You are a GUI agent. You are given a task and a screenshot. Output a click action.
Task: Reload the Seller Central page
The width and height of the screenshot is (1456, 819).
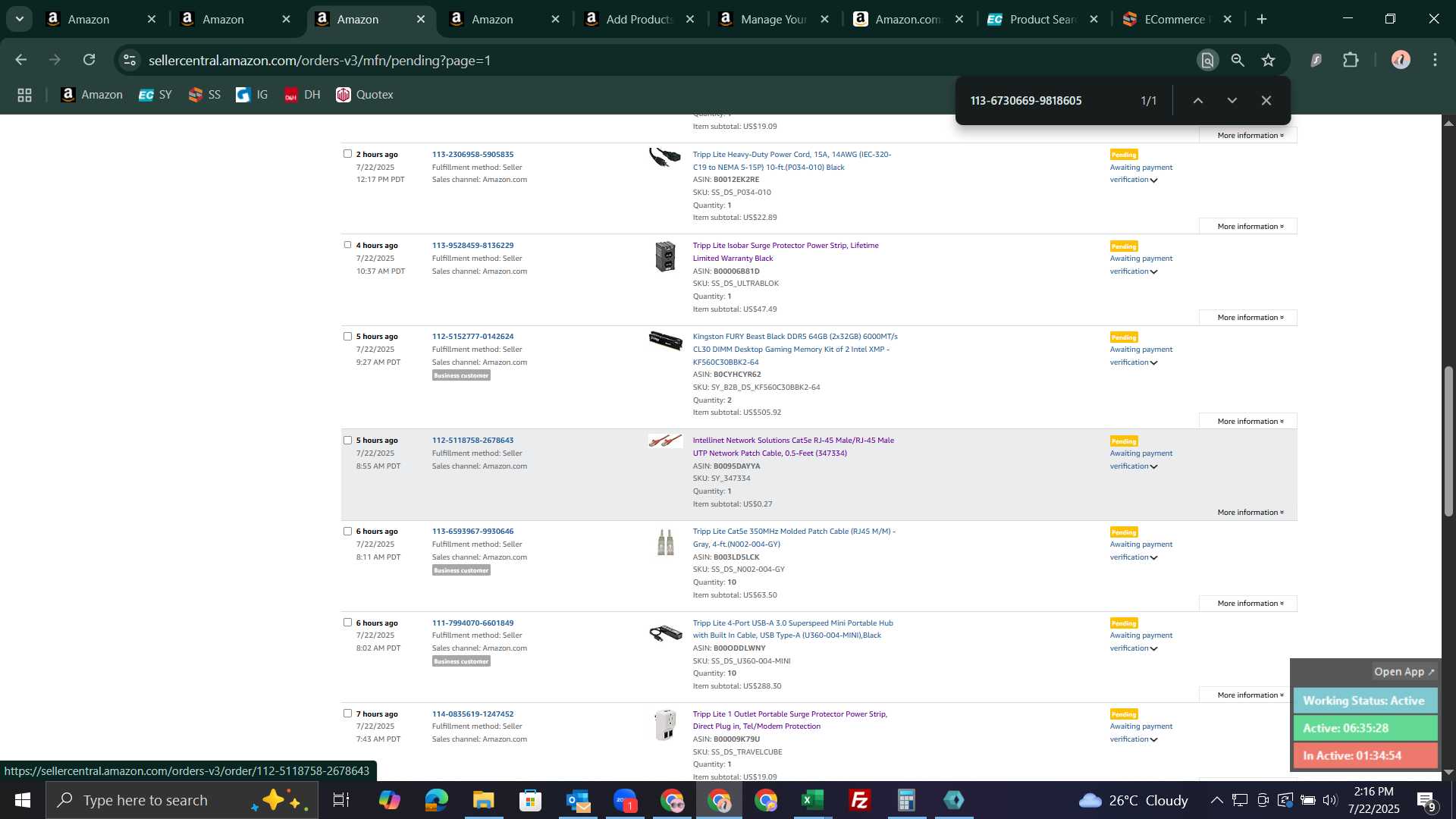click(89, 60)
